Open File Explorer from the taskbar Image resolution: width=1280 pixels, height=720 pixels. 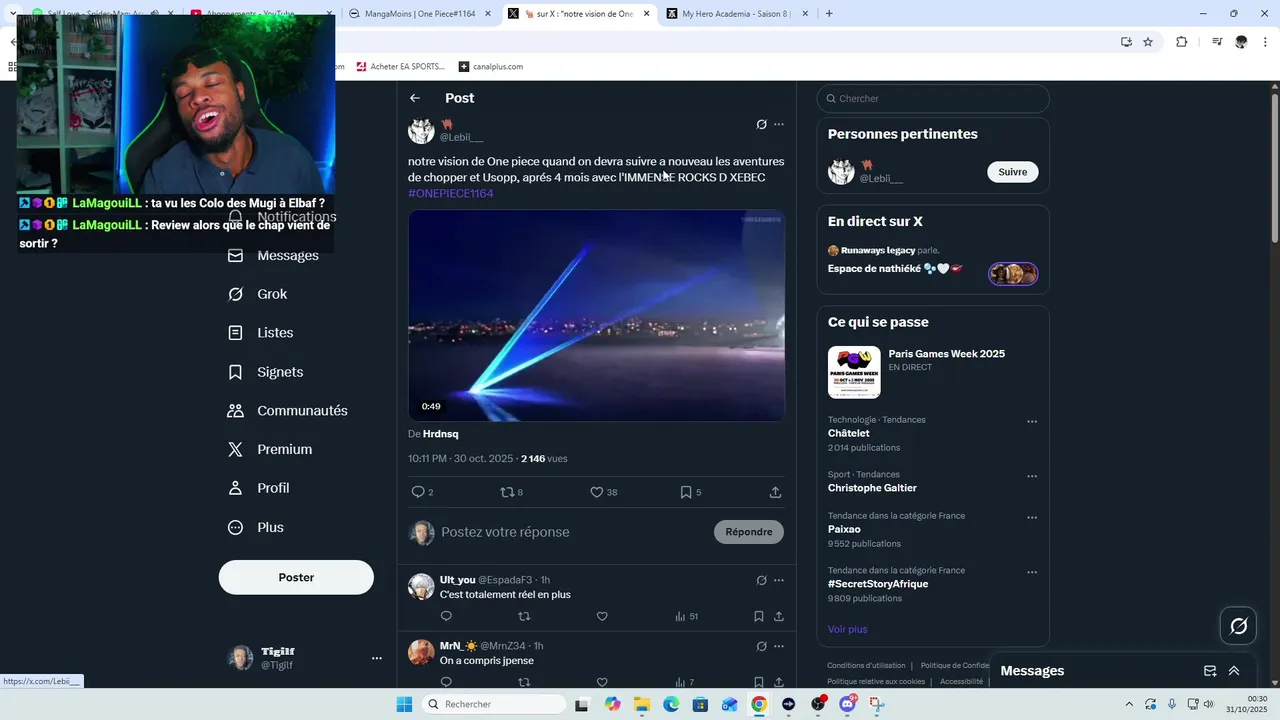[642, 704]
